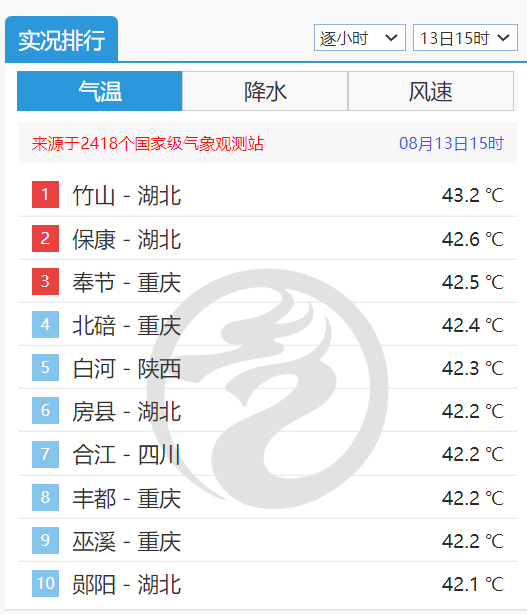Click the rank 10 blue badge

(45, 583)
